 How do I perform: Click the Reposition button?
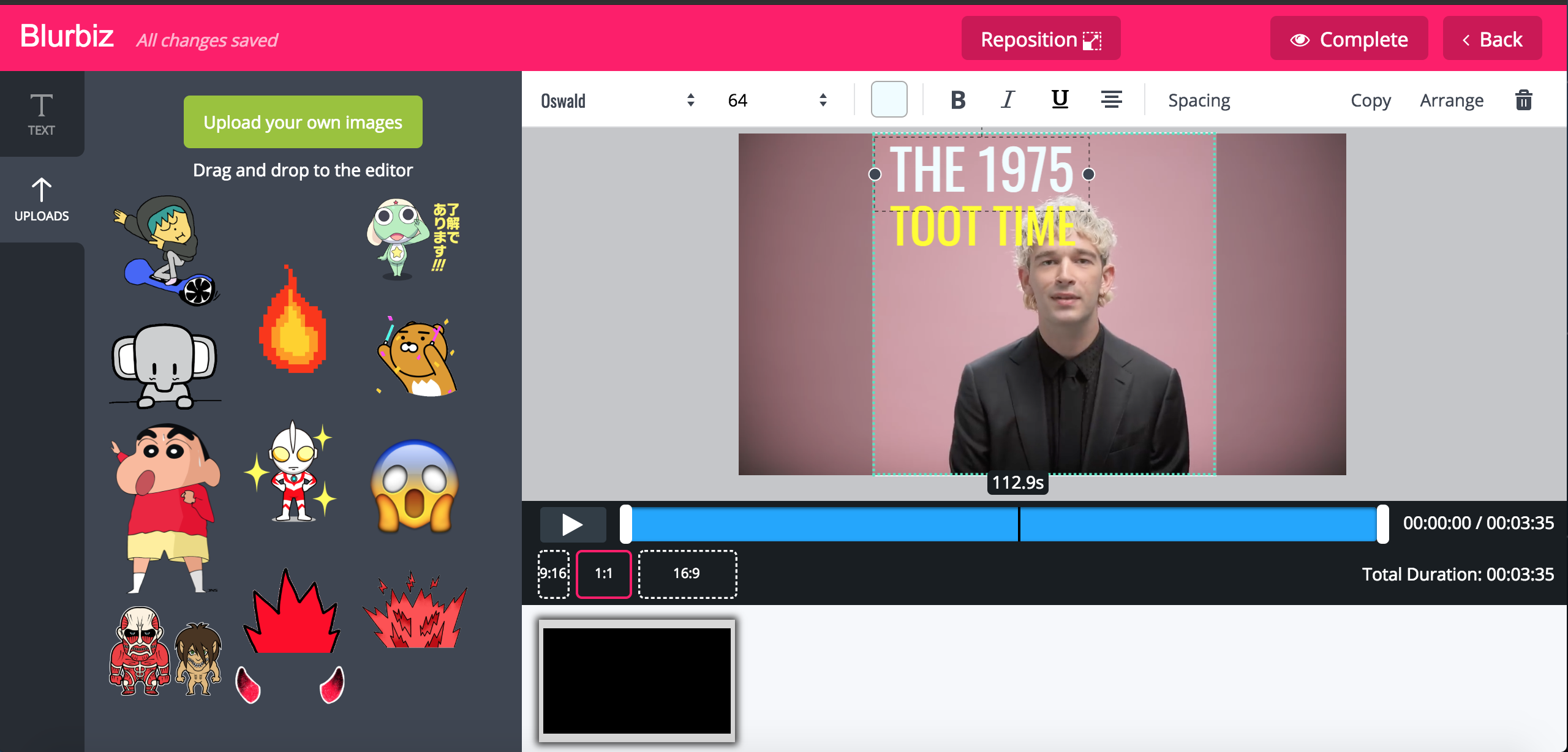pos(1041,39)
